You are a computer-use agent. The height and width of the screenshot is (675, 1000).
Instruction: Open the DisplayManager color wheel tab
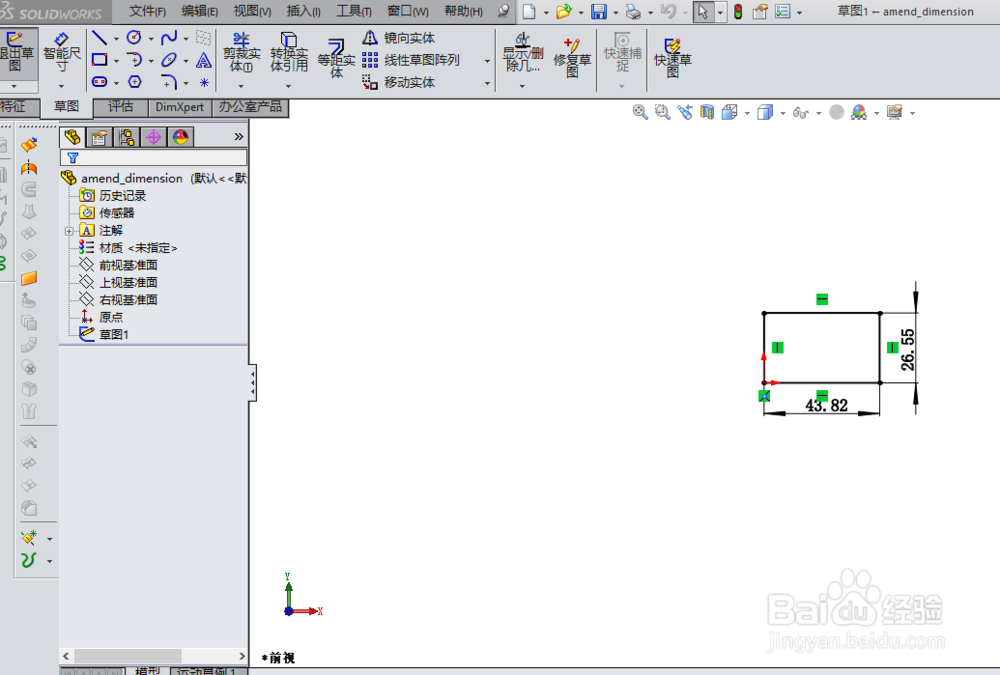[x=181, y=137]
